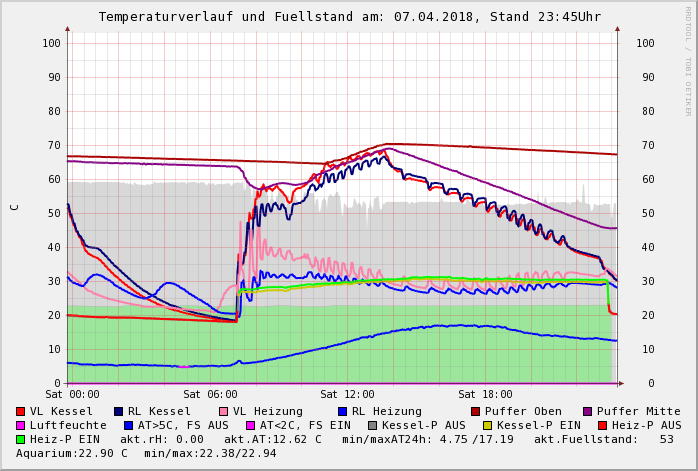Image resolution: width=698 pixels, height=471 pixels.
Task: Select the blue RL Heizung legend swatch
Action: point(343,411)
